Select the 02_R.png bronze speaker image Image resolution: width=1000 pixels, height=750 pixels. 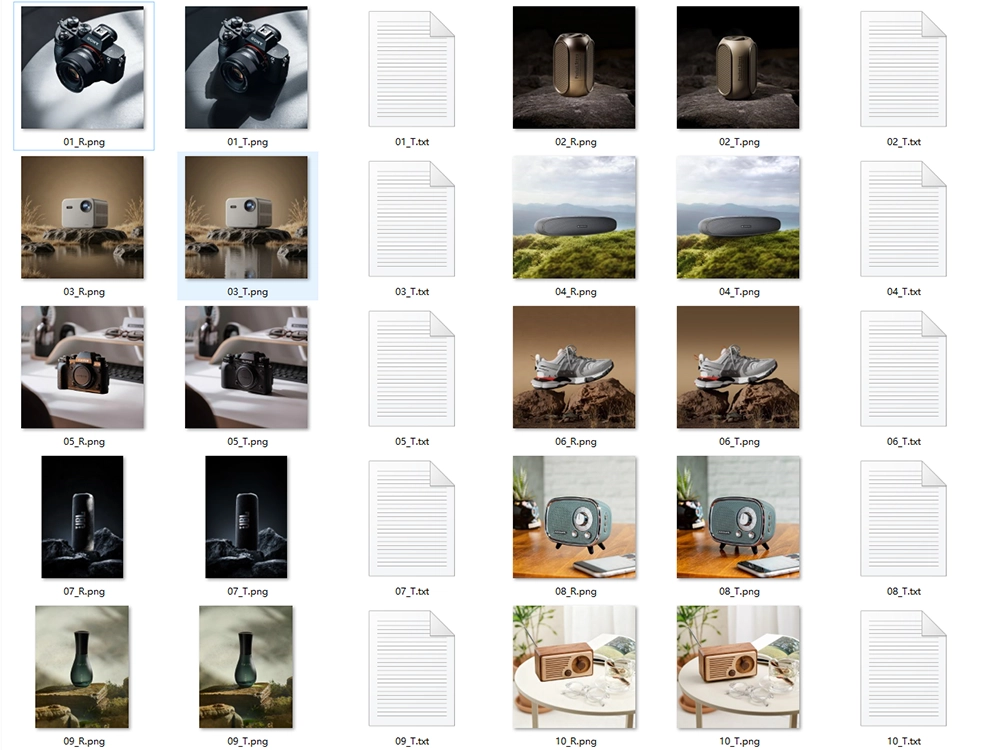[x=574, y=67]
